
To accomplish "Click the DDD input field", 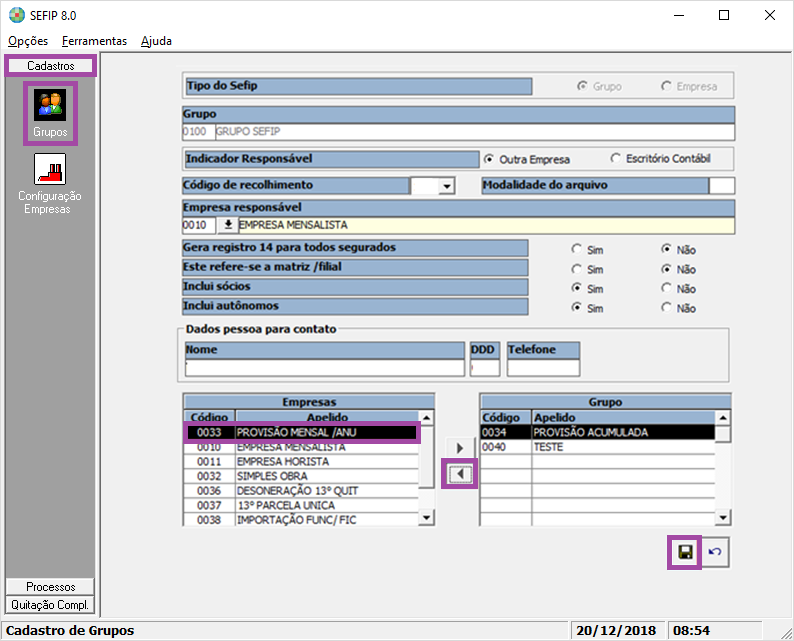I will point(485,368).
